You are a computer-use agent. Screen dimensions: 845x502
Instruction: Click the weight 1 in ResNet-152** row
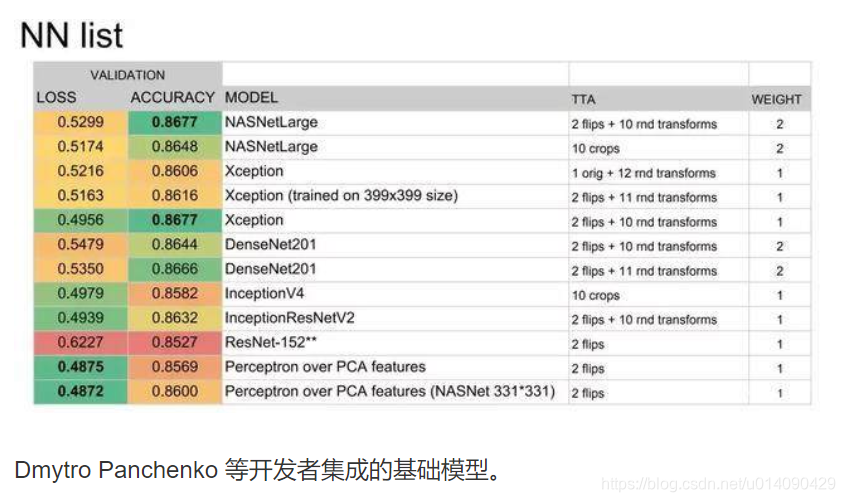click(x=779, y=345)
